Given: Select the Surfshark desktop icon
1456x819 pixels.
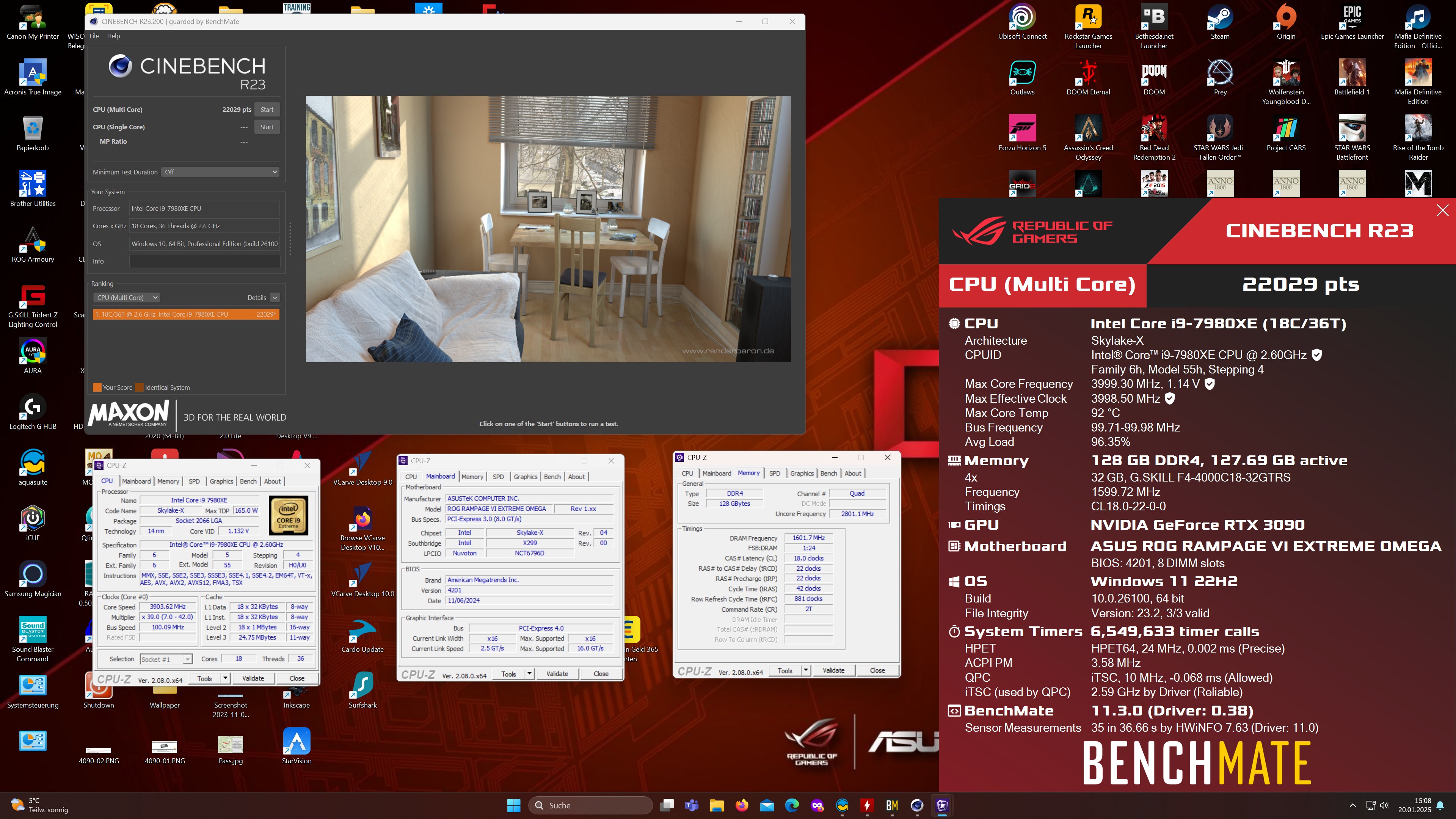Looking at the screenshot, I should click(362, 691).
